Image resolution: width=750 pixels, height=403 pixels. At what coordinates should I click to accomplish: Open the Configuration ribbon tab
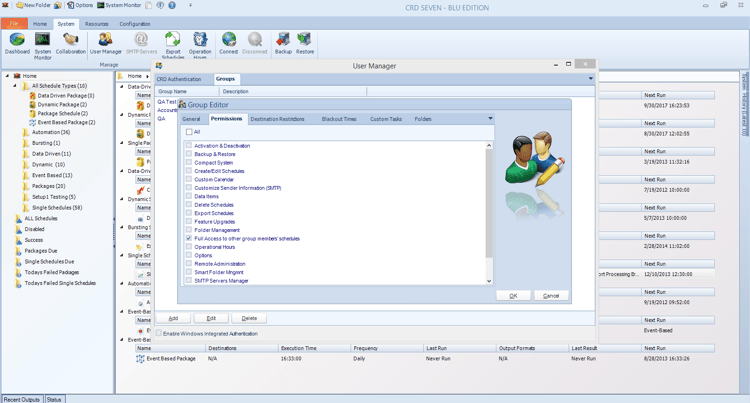tap(134, 24)
